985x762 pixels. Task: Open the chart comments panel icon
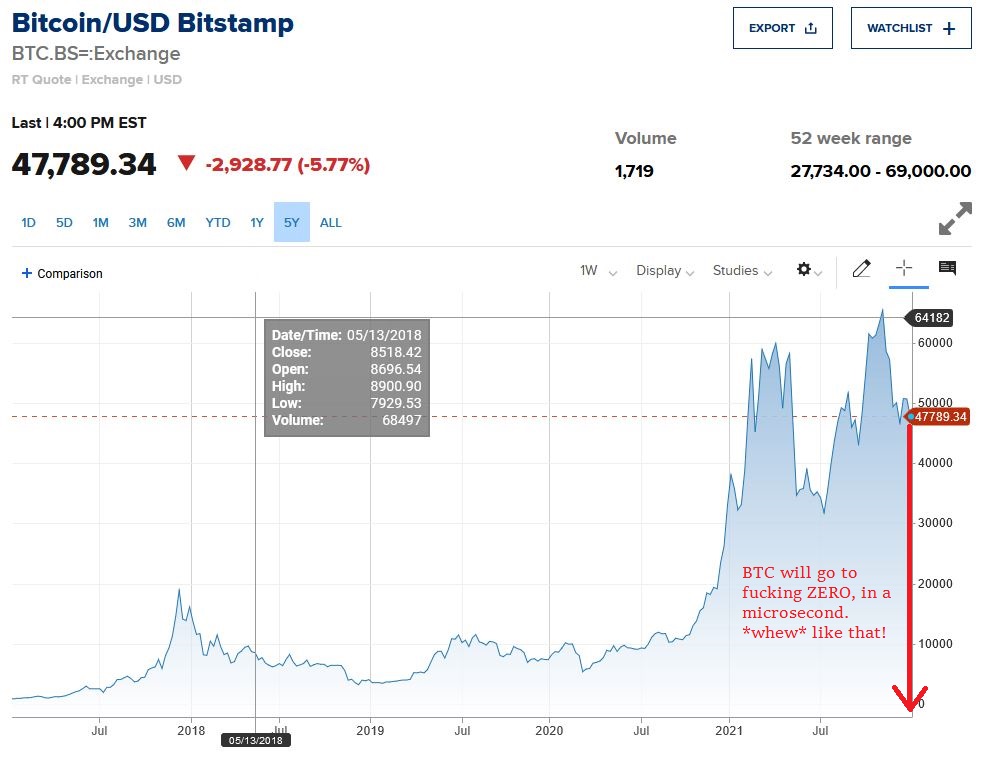pos(946,268)
